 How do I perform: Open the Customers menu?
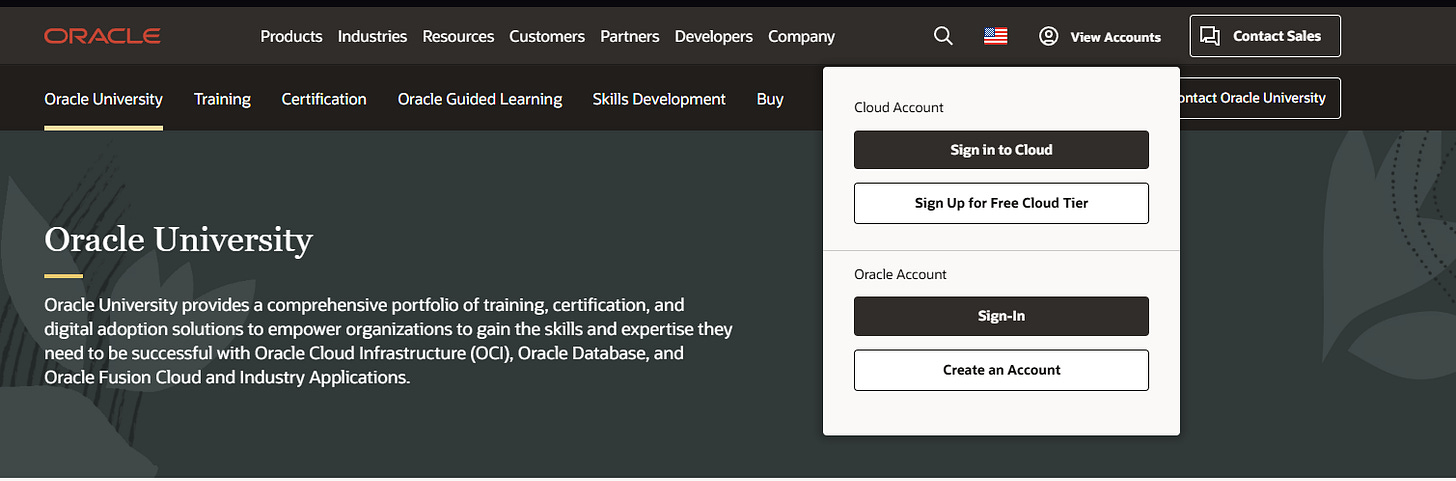coord(547,36)
